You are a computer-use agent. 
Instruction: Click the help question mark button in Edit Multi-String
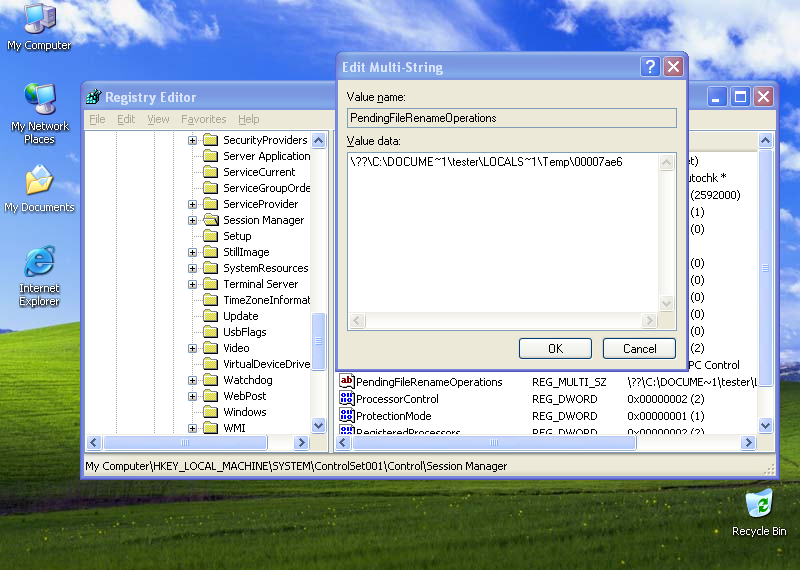pyautogui.click(x=650, y=67)
